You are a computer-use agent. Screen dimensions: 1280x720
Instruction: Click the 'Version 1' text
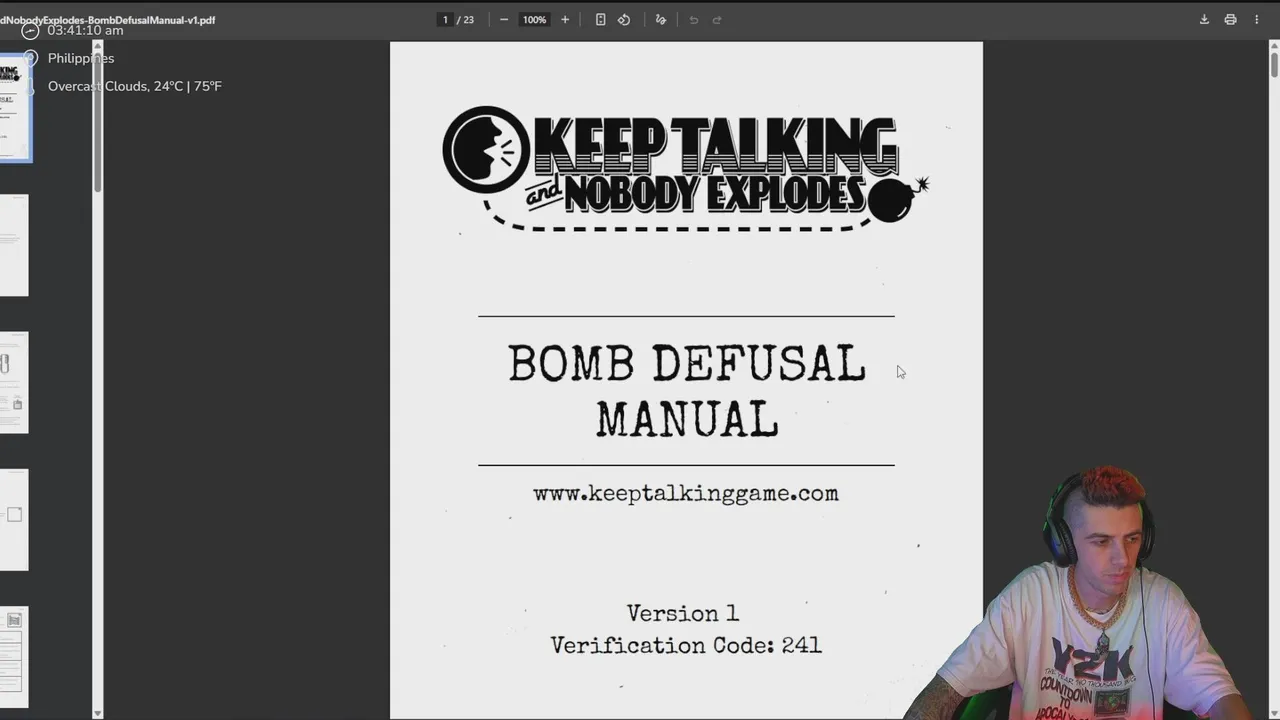(683, 613)
